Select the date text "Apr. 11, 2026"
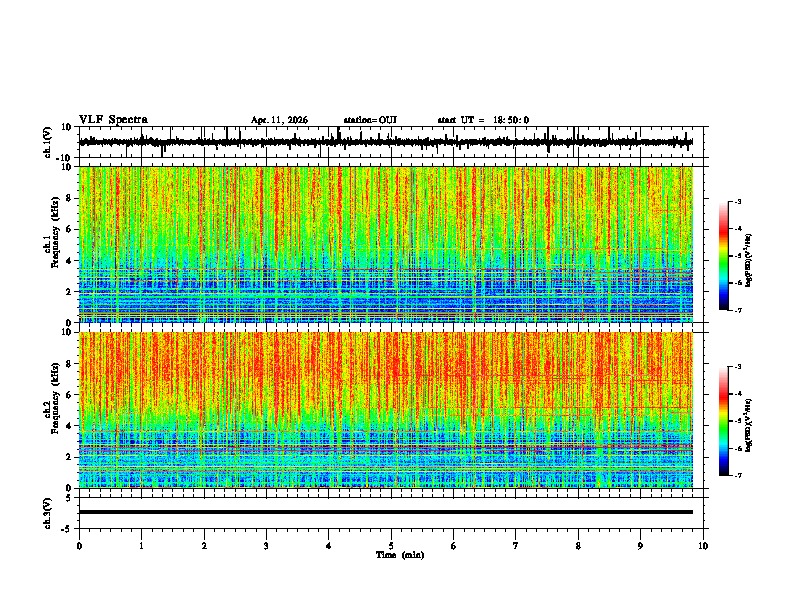This screenshot has width=792, height=612. pos(279,120)
